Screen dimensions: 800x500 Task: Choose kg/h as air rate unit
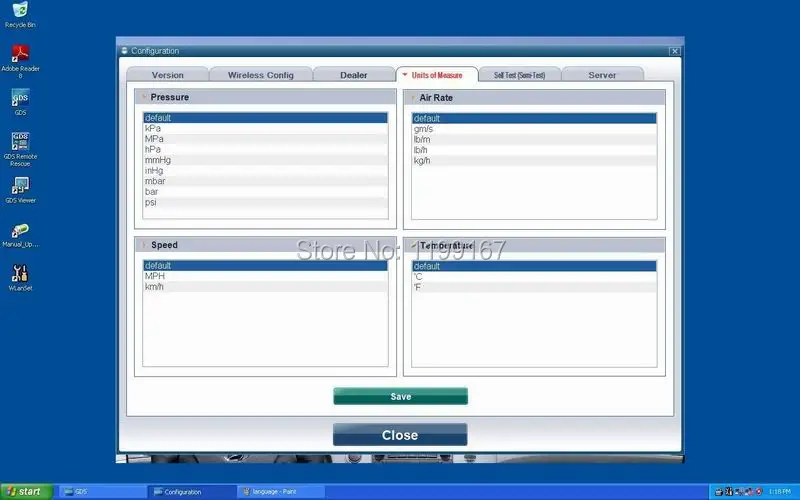click(x=534, y=161)
